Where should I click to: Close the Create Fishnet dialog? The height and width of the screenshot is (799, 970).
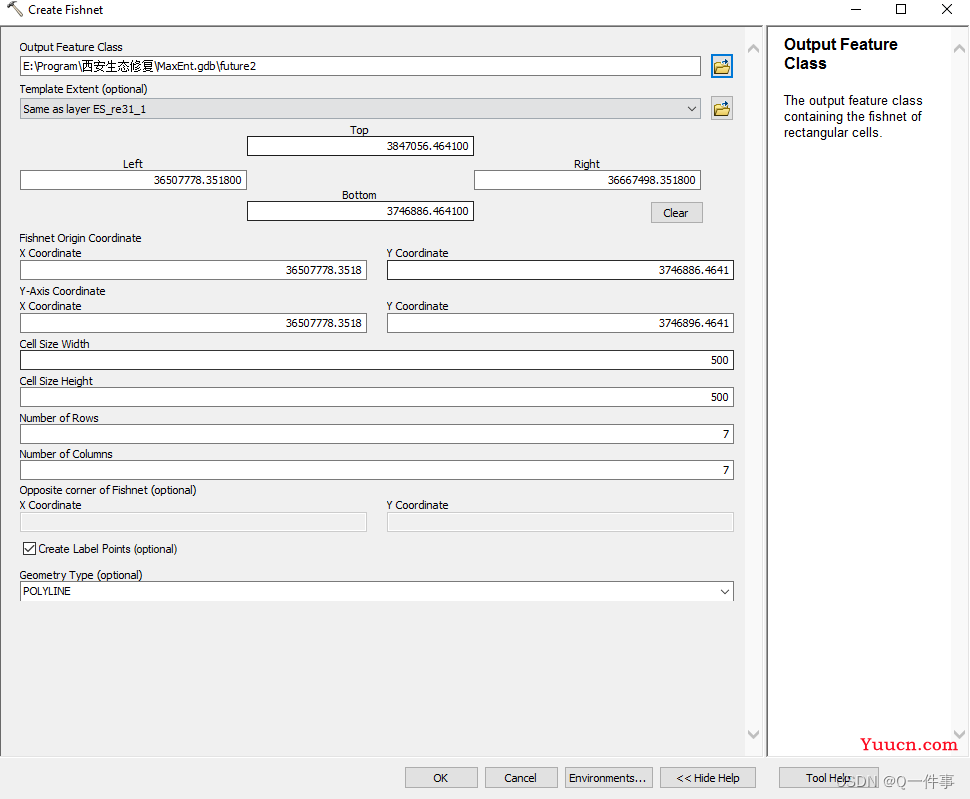tap(946, 9)
